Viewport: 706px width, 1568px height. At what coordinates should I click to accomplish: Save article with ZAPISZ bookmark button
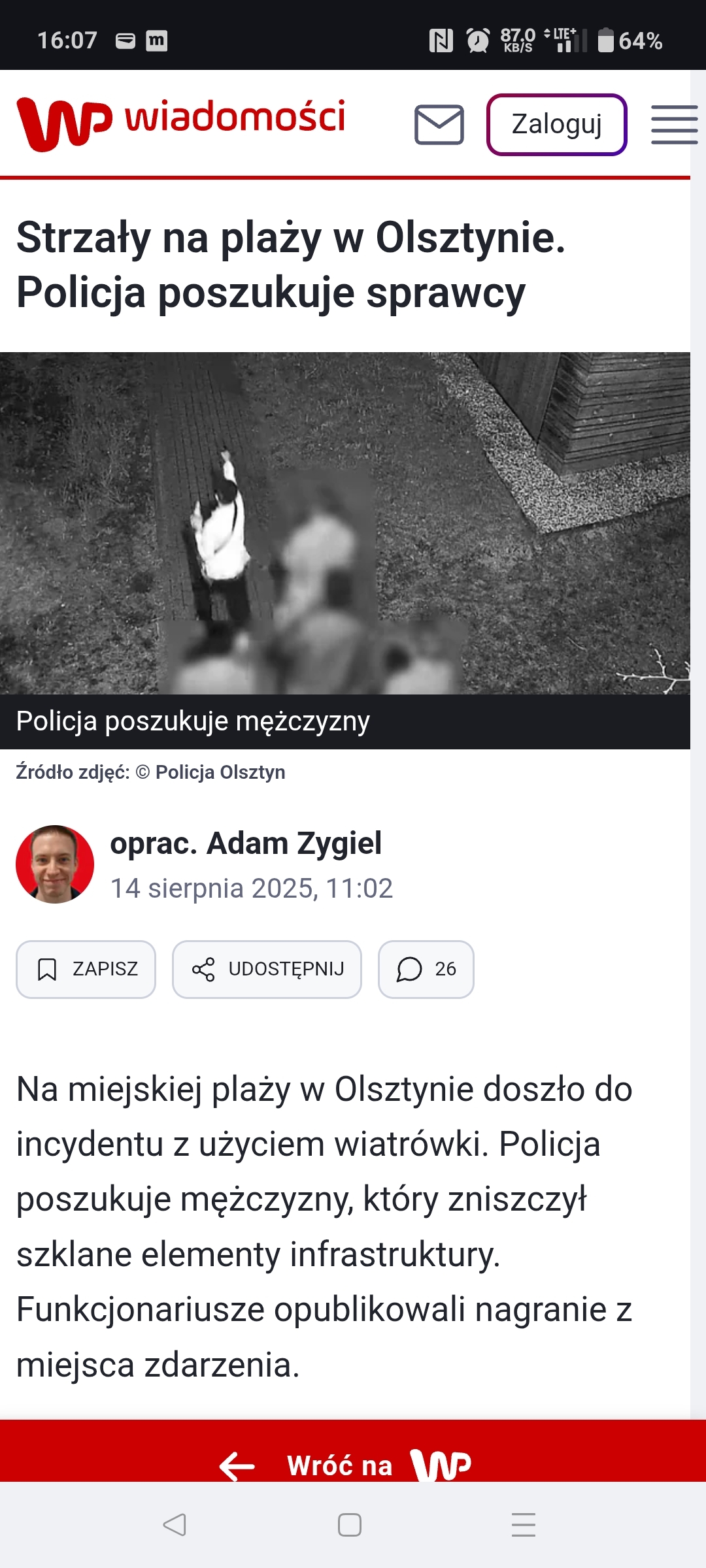pos(86,970)
